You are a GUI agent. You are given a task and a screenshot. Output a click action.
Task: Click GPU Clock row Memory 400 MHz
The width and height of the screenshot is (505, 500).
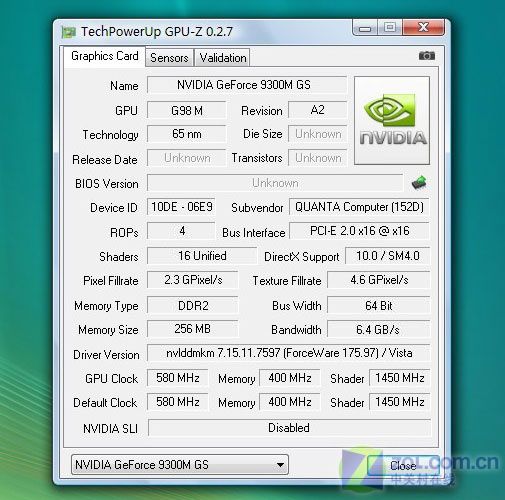(290, 378)
